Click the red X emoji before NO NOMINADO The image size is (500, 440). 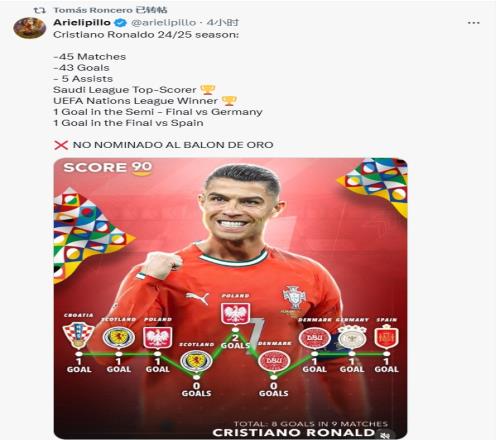click(x=61, y=145)
